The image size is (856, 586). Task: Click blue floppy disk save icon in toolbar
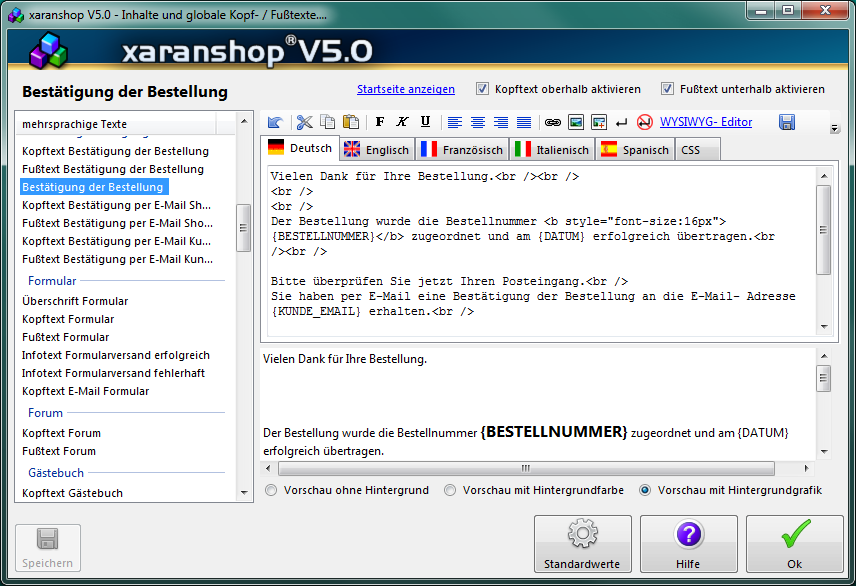click(x=787, y=122)
